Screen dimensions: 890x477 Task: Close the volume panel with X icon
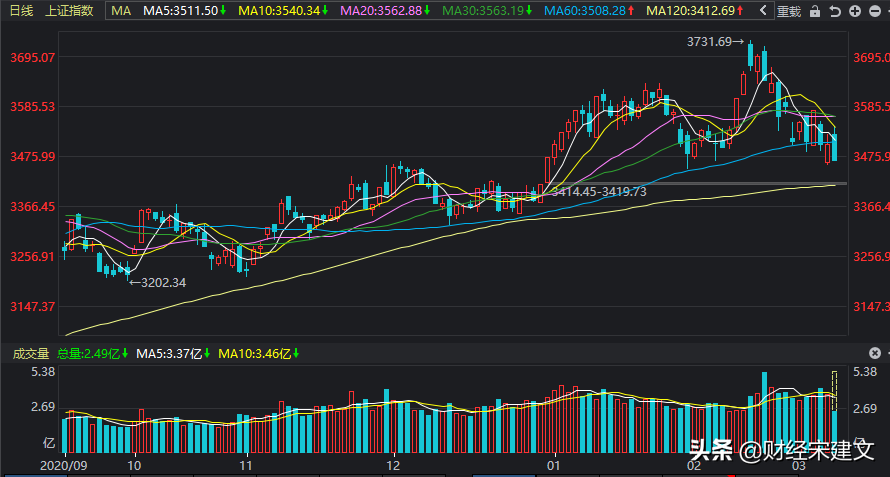[875, 353]
